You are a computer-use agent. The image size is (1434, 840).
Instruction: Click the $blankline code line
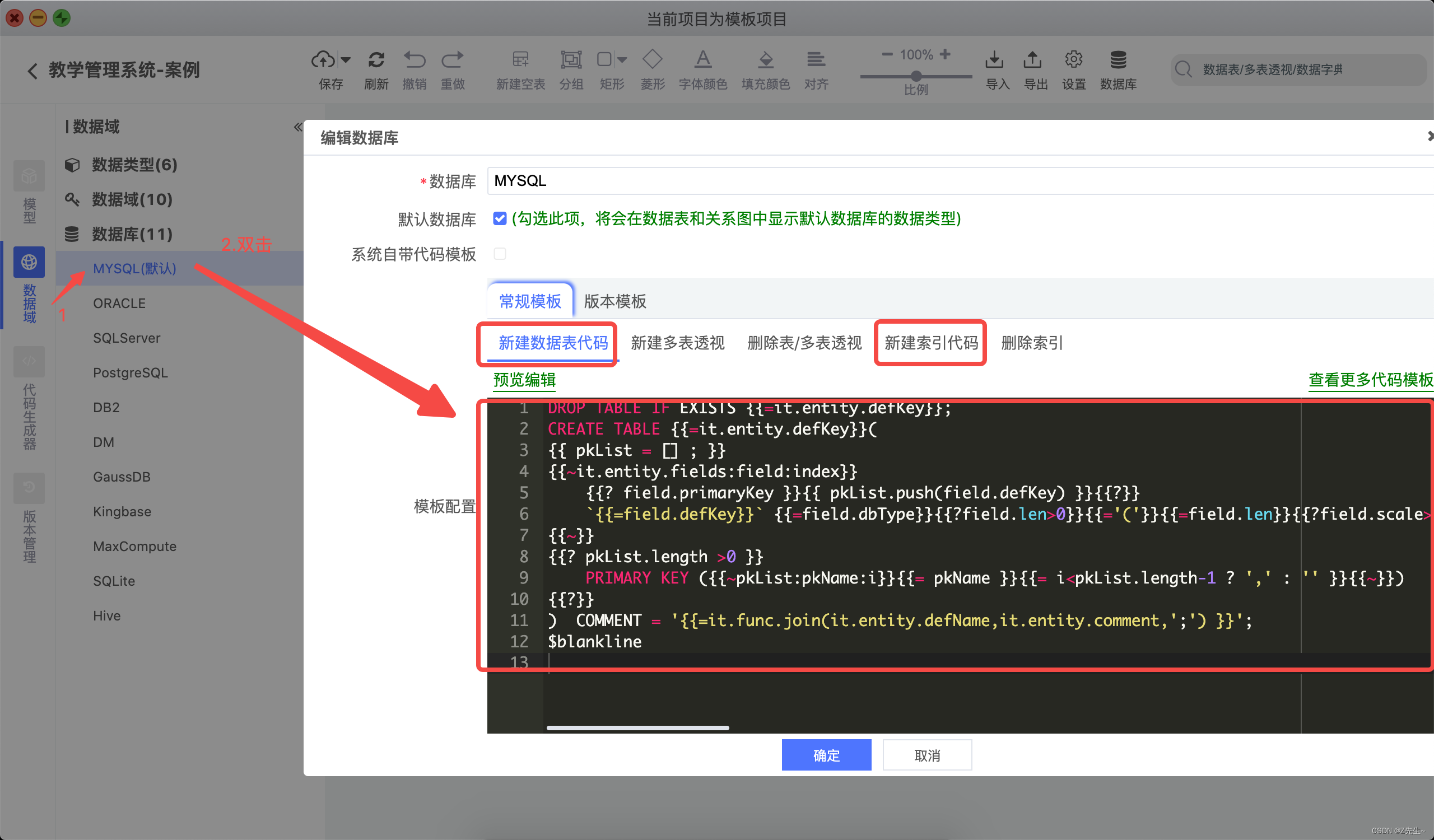pos(595,642)
